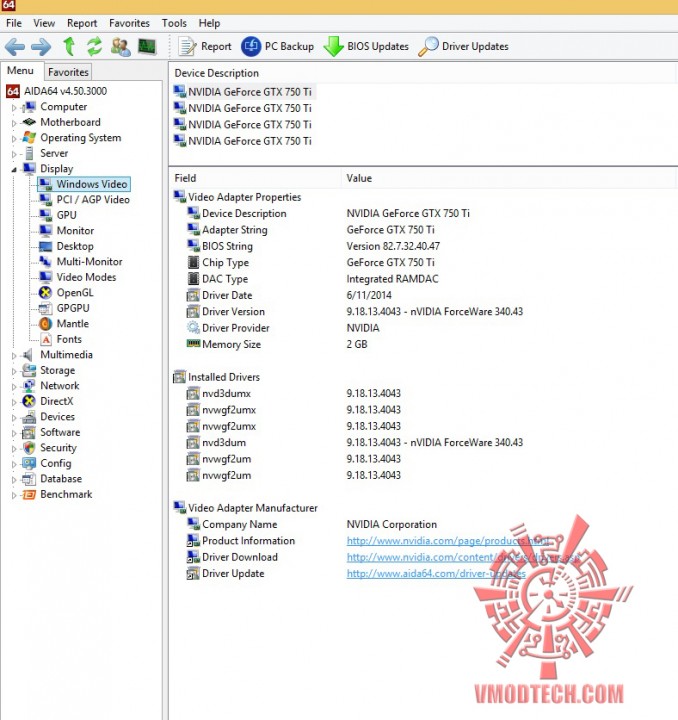Click the Security shield icon
This screenshot has height=720, width=678.
(29, 448)
